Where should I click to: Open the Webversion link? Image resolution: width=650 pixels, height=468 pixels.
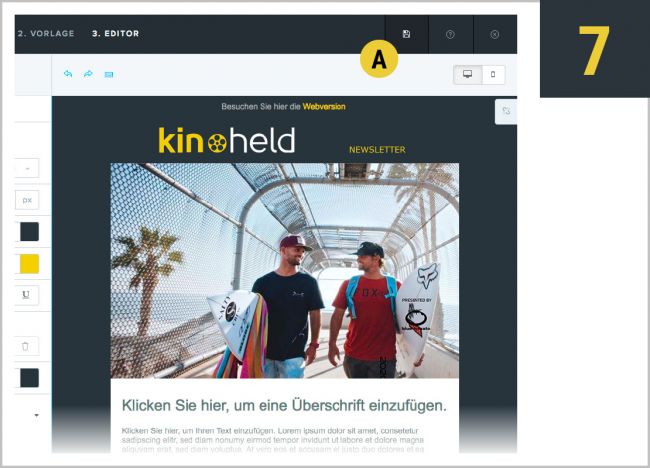[324, 107]
